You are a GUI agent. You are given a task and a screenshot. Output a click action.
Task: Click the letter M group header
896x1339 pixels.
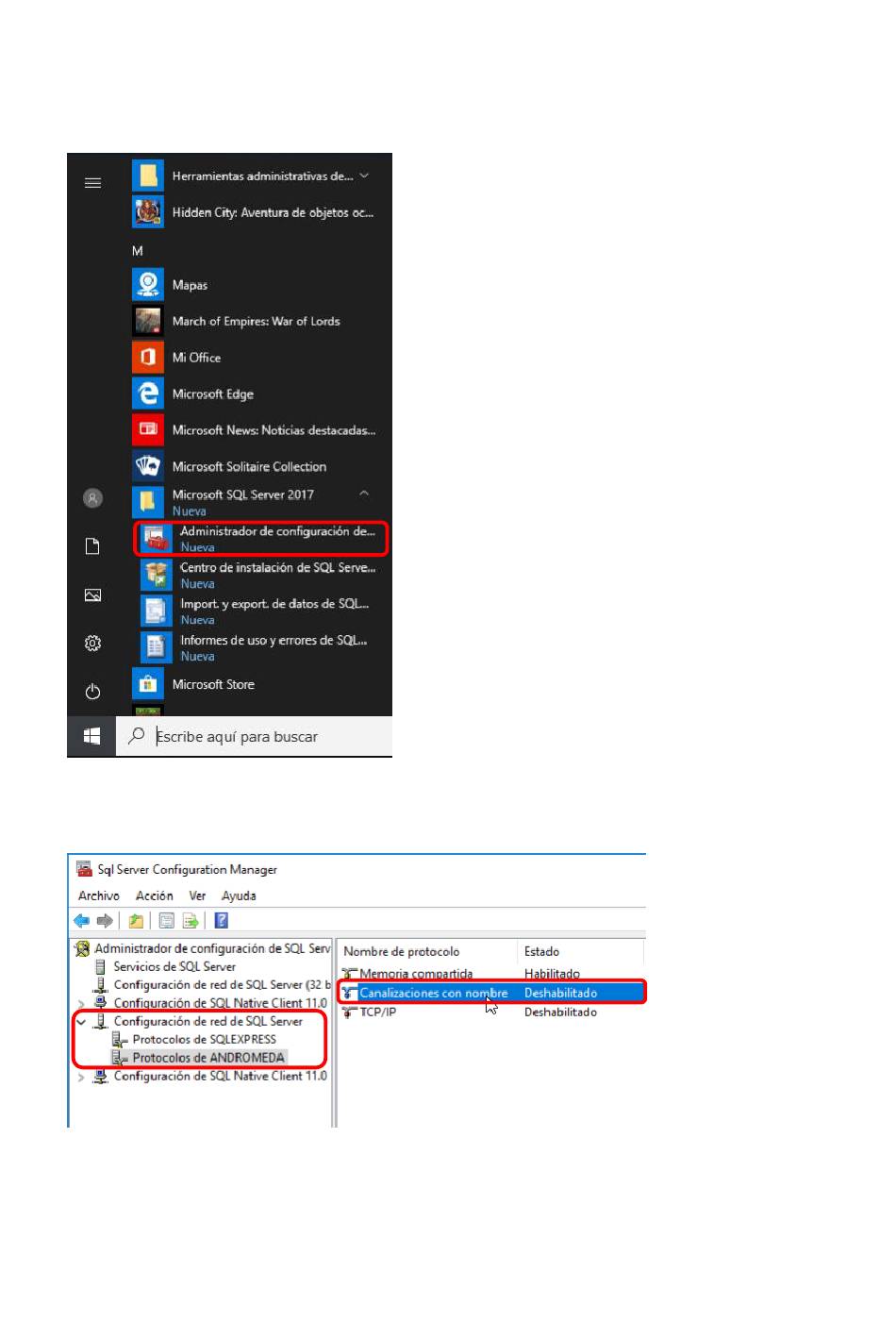click(138, 250)
